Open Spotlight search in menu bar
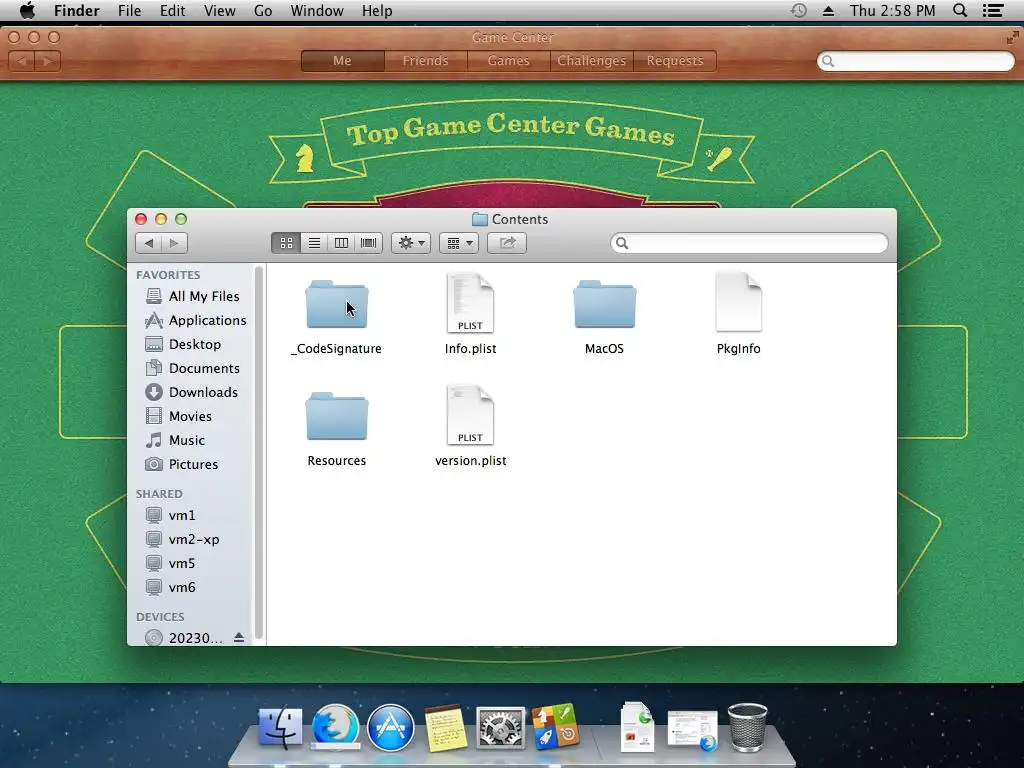This screenshot has height=768, width=1024. pos(960,10)
